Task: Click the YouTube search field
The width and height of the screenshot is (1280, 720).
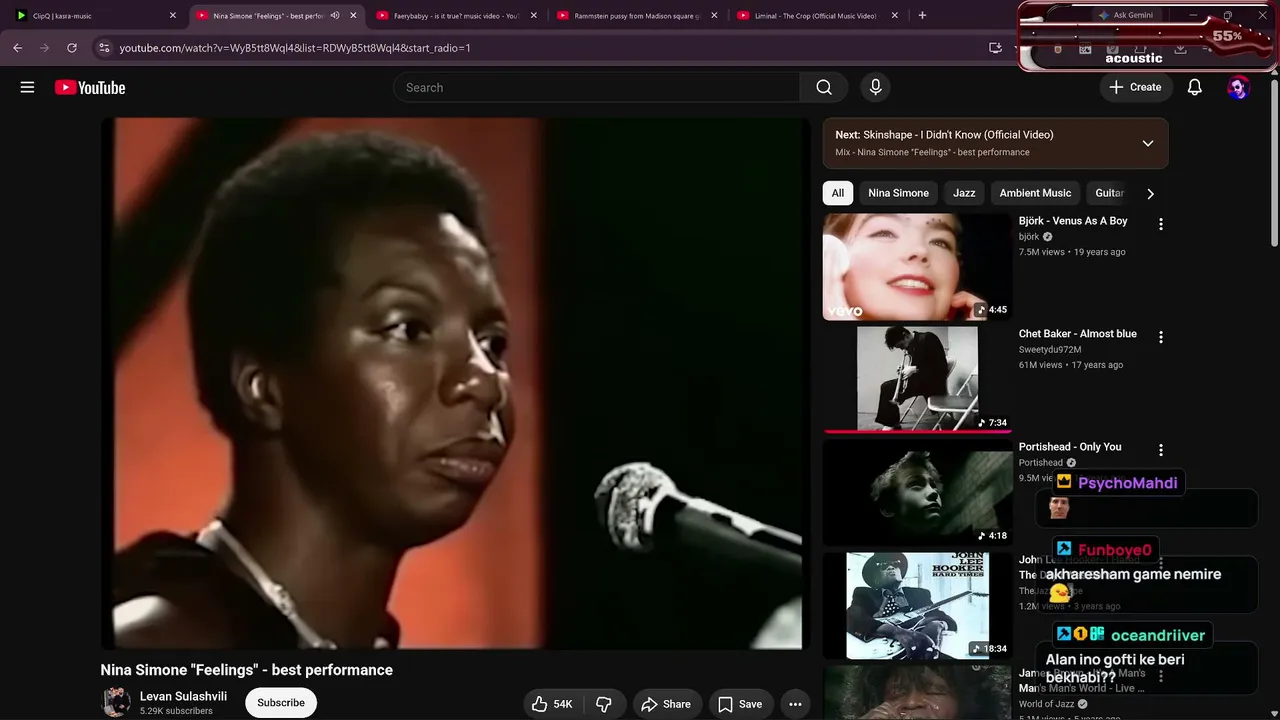Action: pos(597,87)
